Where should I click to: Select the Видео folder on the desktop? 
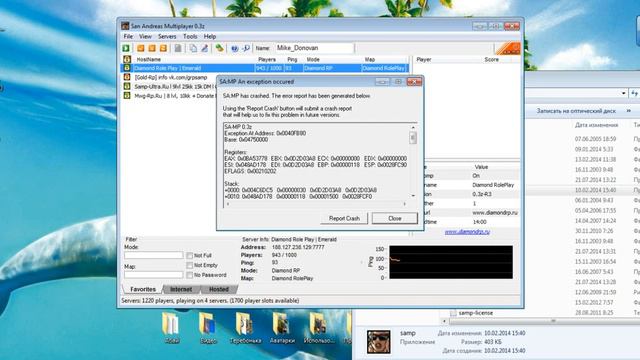[208, 328]
